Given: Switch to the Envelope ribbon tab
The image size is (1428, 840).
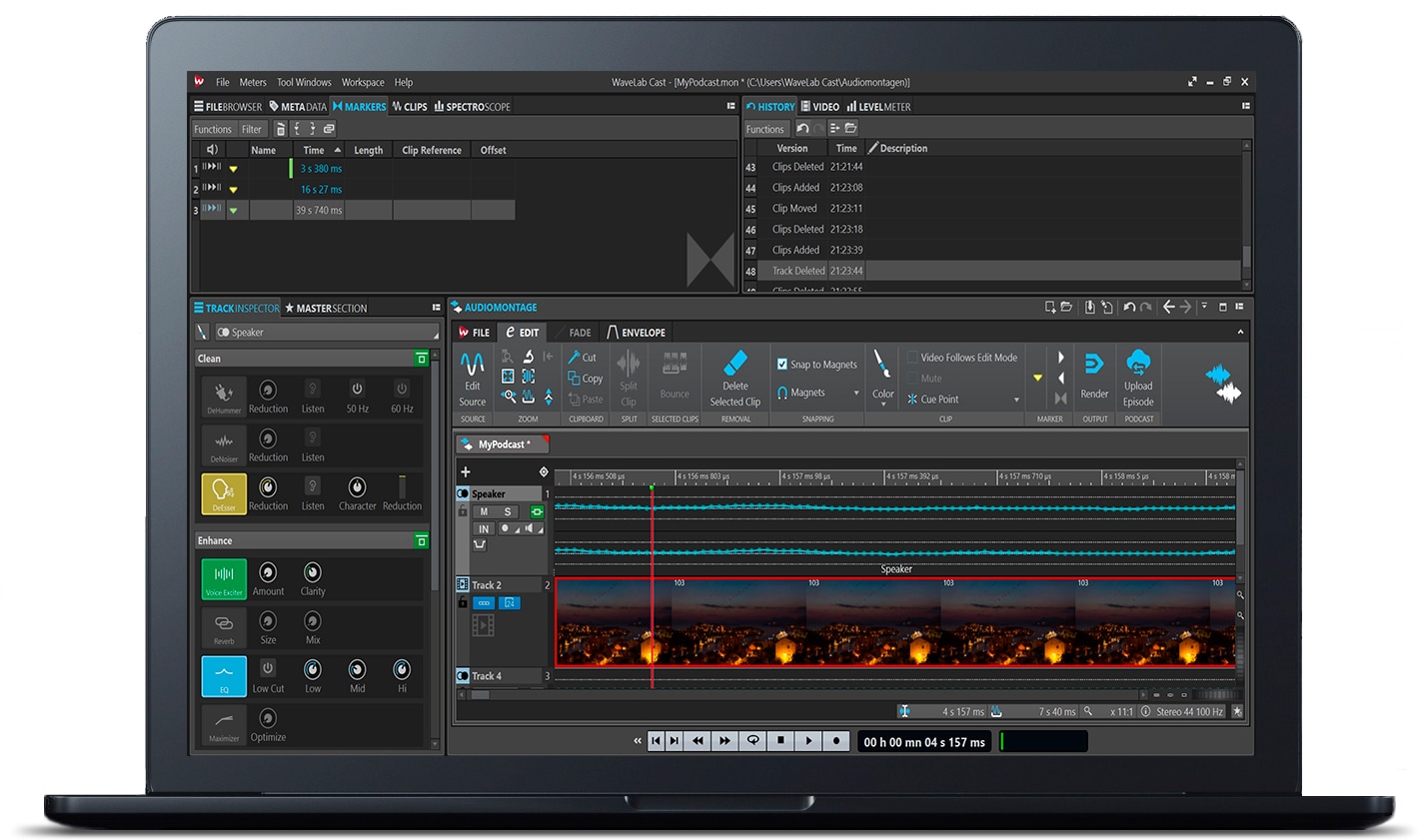Looking at the screenshot, I should point(637,333).
